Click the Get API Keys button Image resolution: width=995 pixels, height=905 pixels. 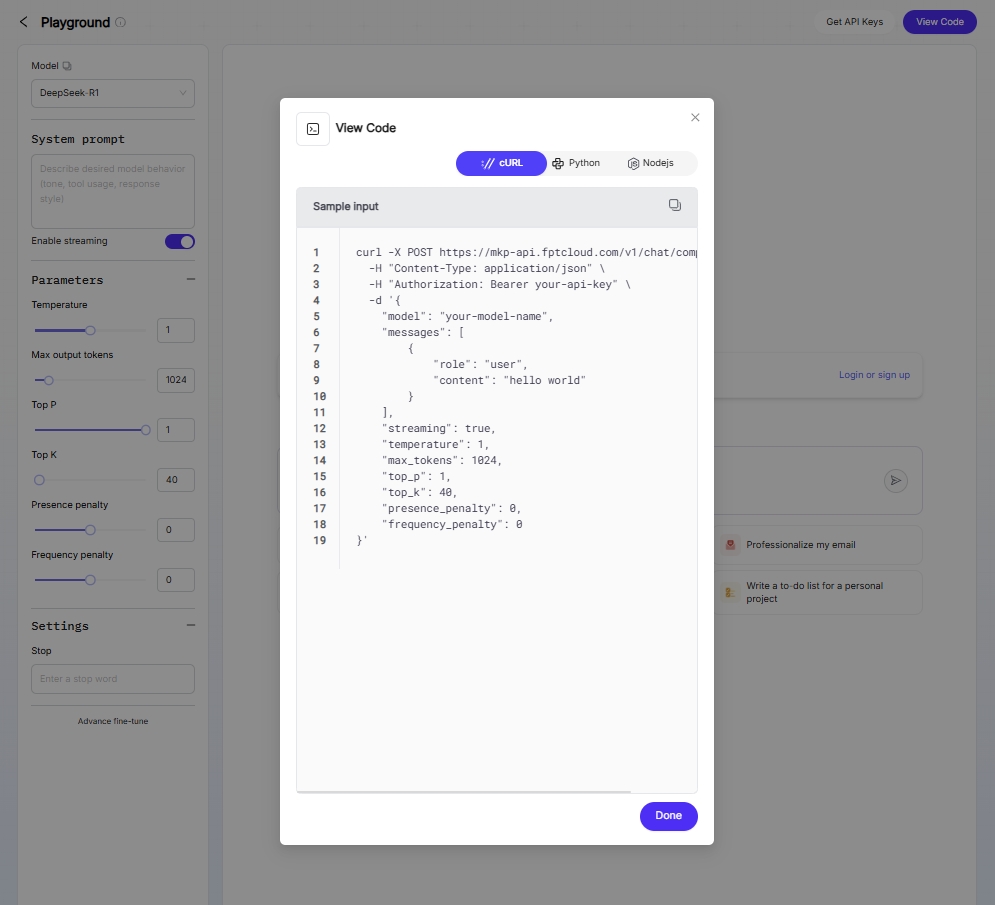(854, 22)
